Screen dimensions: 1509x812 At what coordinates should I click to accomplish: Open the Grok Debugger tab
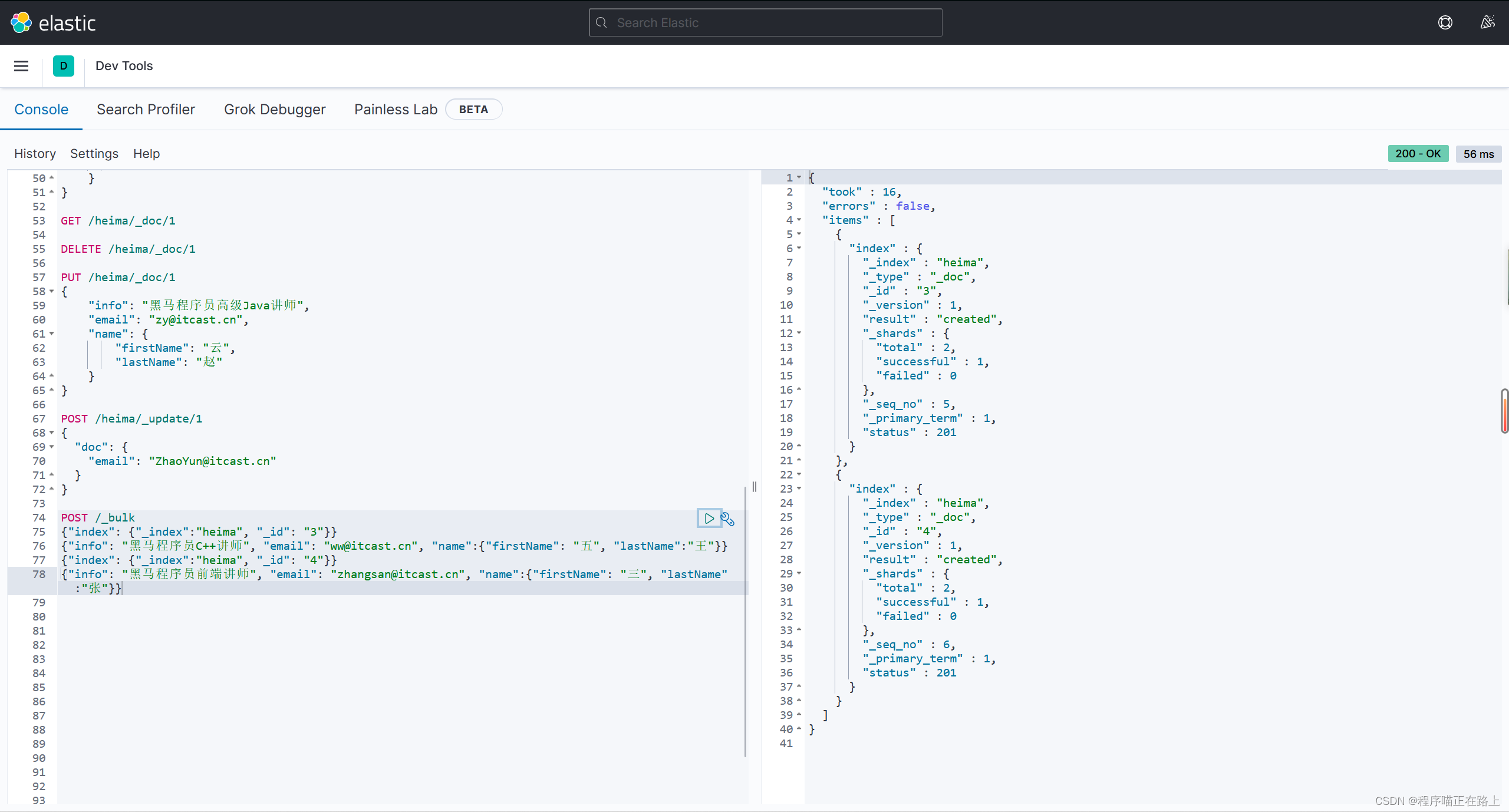point(275,110)
